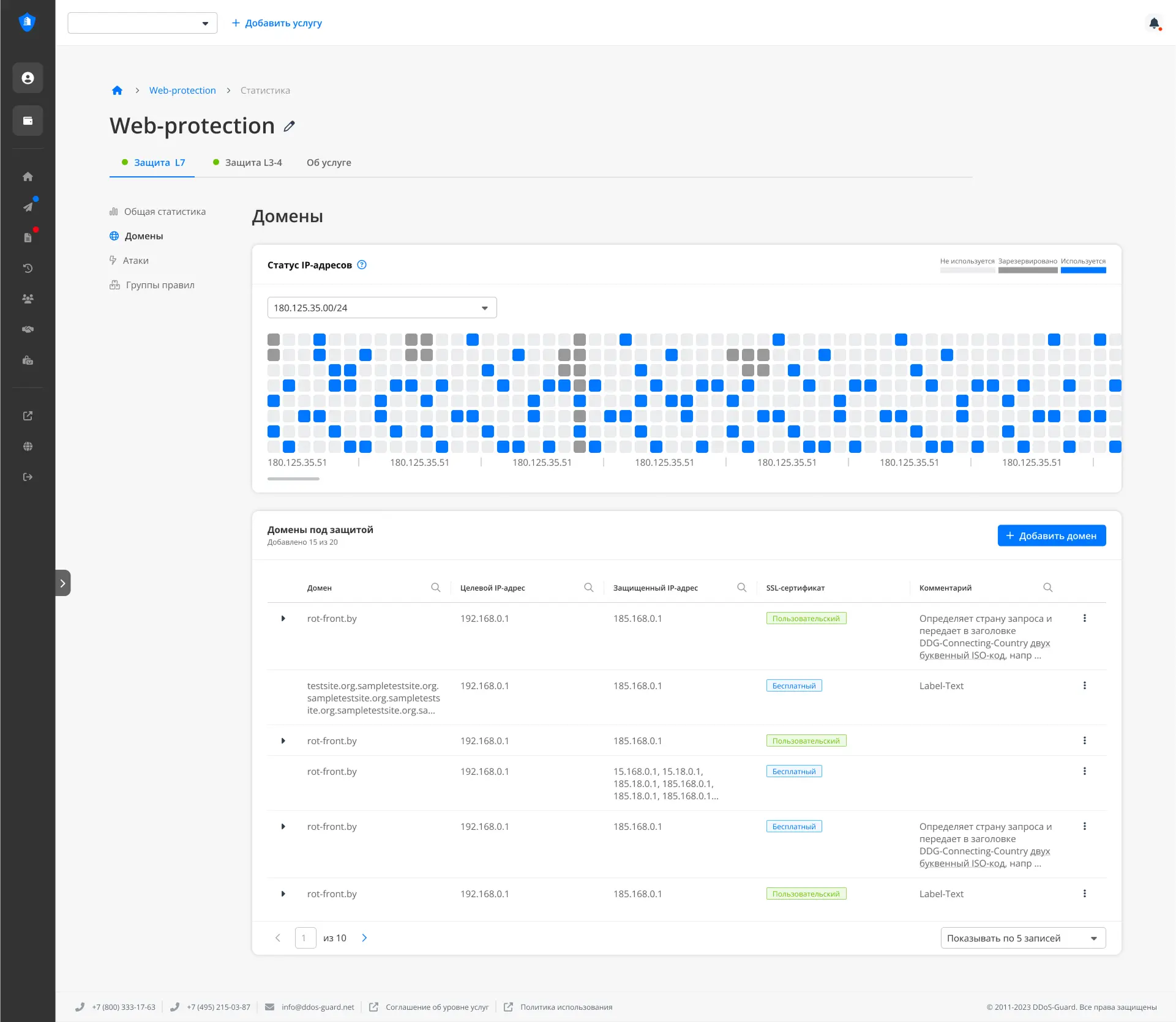Expand rot-front.by row with Бесплатный certificate and comment

click(x=283, y=826)
